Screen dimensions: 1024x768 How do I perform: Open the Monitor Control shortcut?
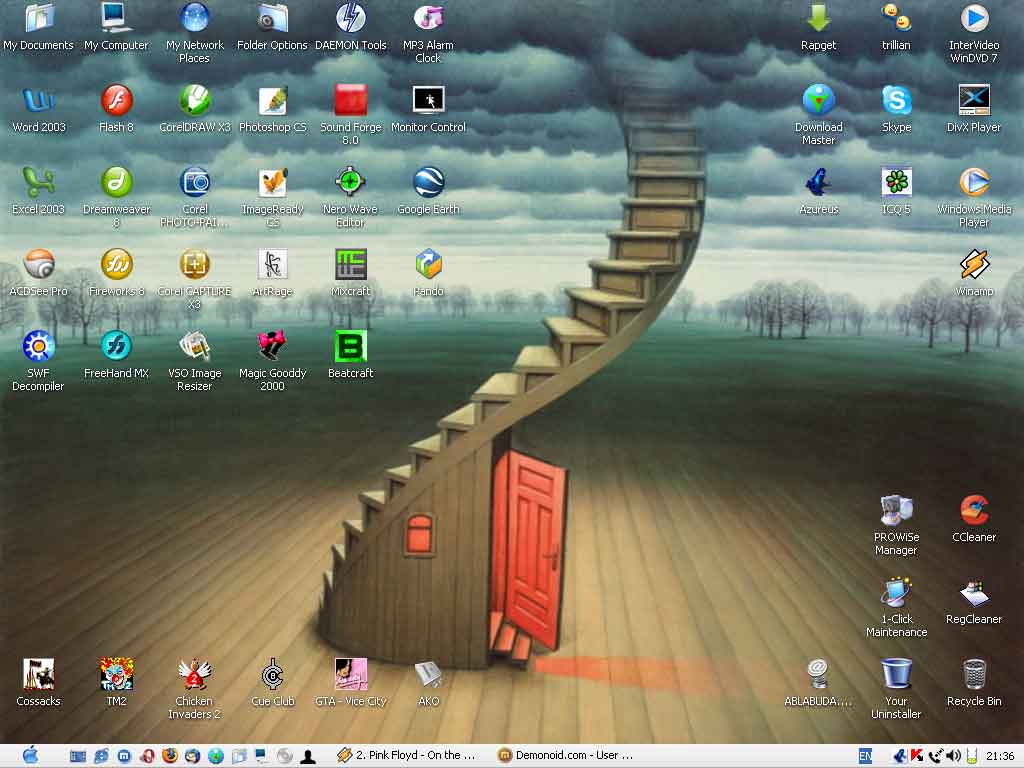coord(428,100)
